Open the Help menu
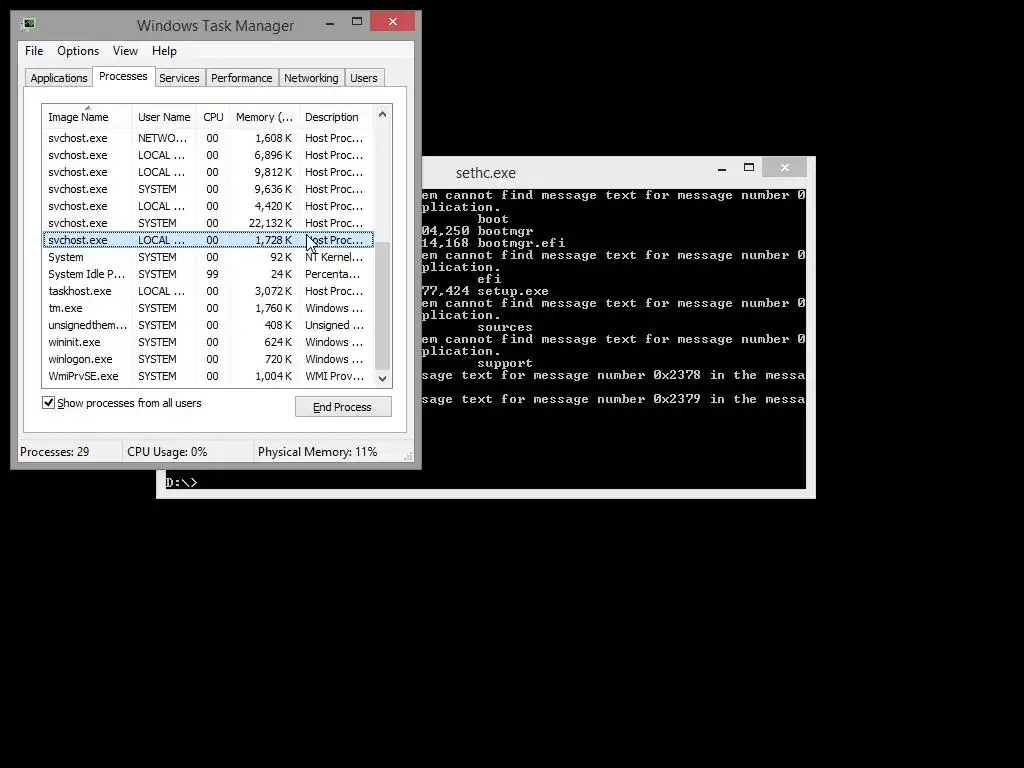The width and height of the screenshot is (1024, 768). pos(164,51)
